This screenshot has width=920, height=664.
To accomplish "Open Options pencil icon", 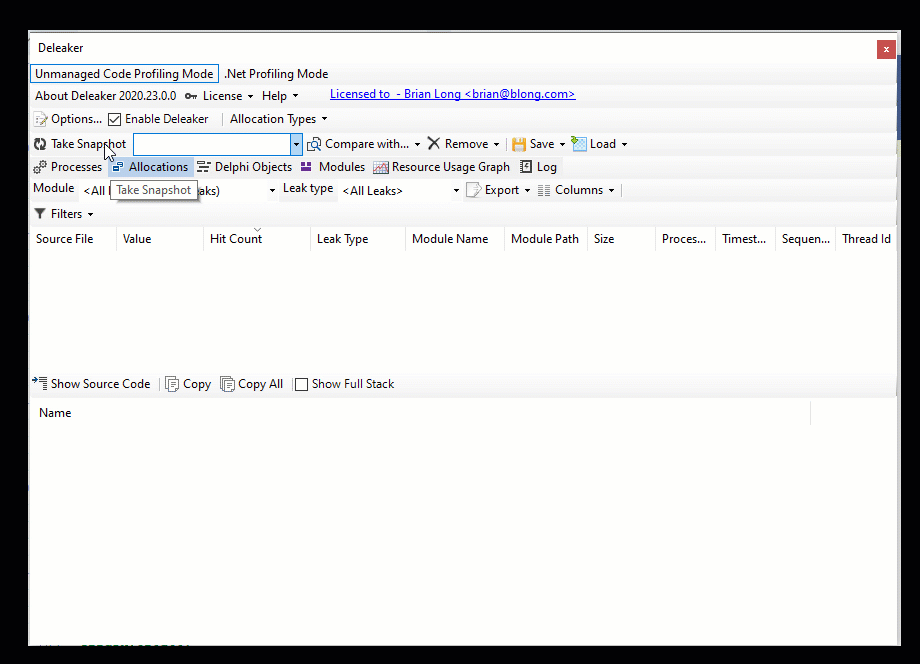I will coord(40,120).
